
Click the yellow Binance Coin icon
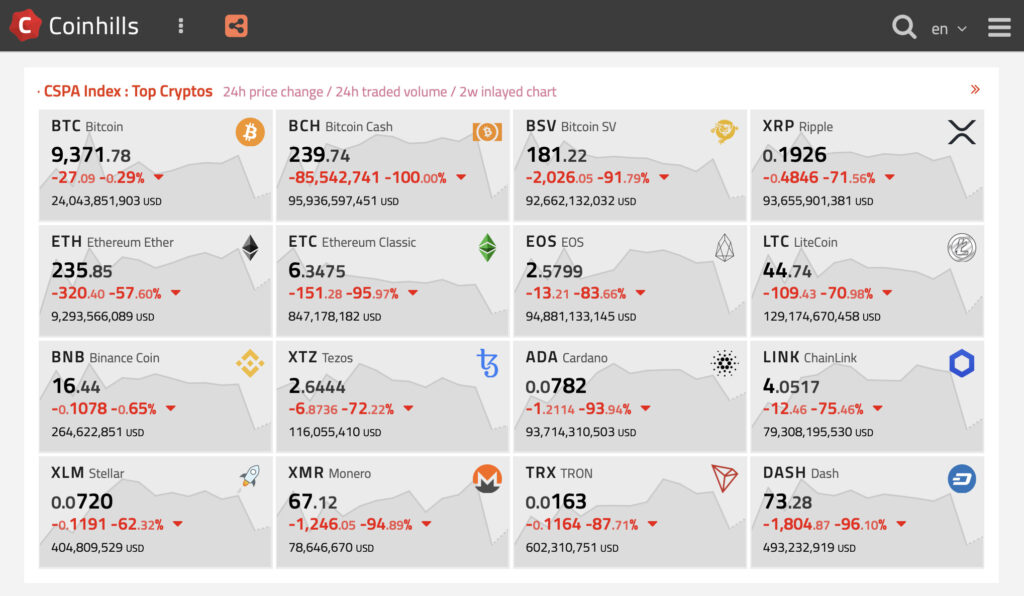[x=250, y=363]
